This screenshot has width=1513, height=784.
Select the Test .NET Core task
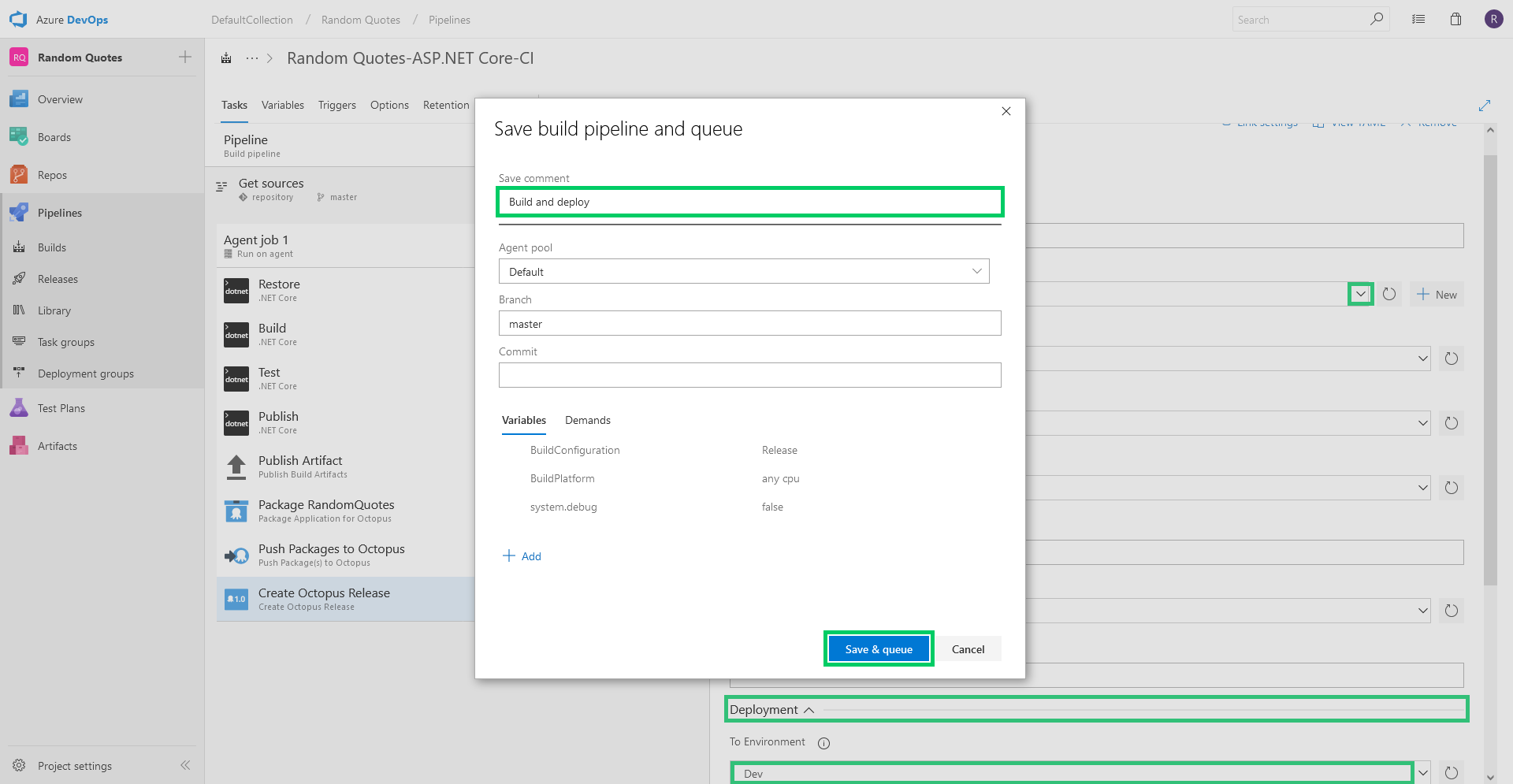tap(345, 378)
